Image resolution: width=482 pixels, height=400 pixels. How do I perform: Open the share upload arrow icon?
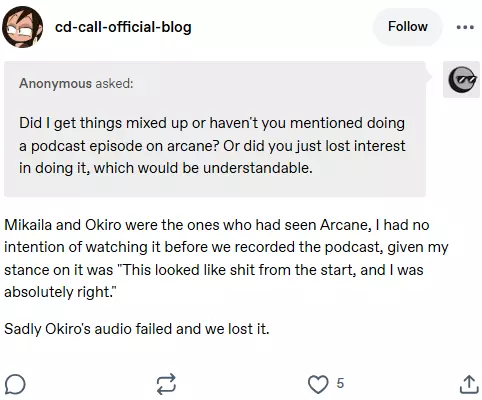[x=469, y=384]
